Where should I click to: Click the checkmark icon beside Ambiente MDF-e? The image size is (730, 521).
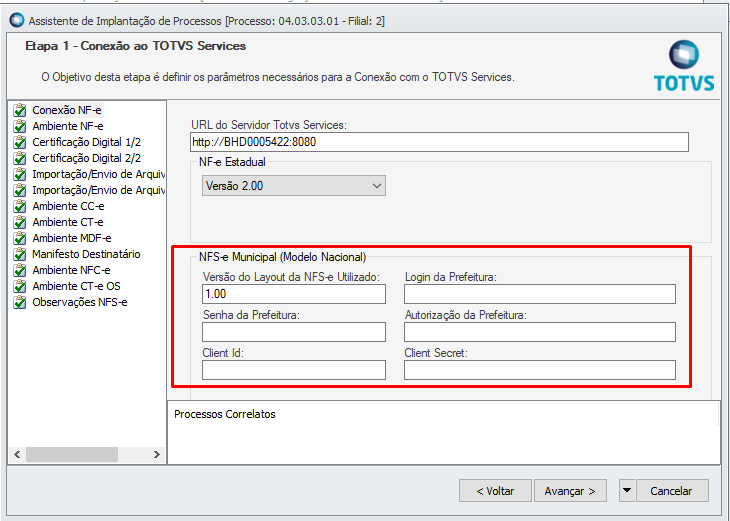coord(20,238)
